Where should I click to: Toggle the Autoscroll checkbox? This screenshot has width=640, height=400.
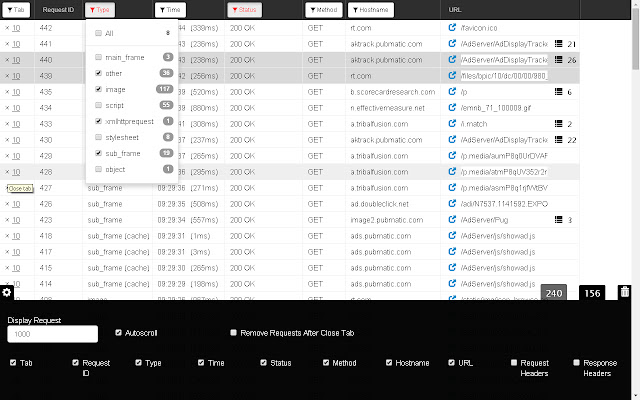[x=118, y=333]
